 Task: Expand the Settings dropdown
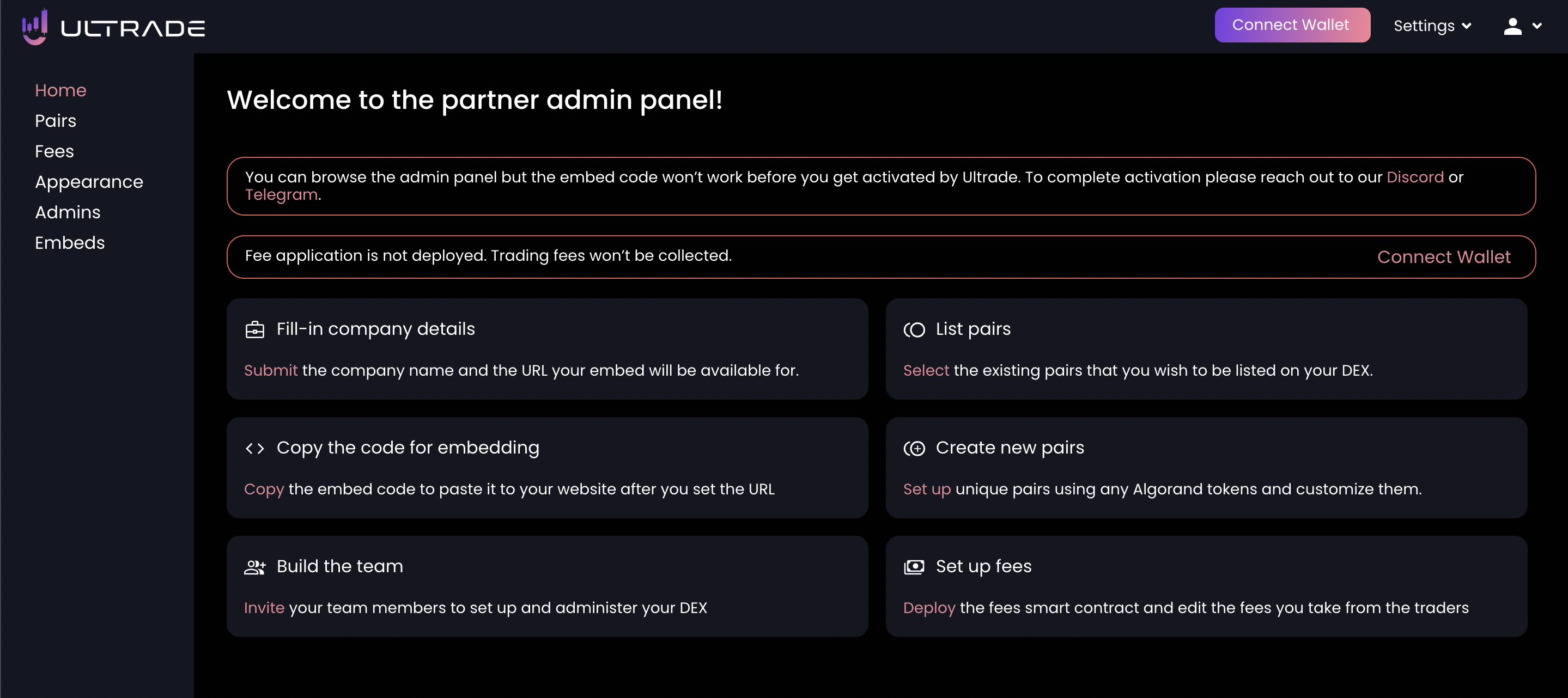coord(1432,26)
